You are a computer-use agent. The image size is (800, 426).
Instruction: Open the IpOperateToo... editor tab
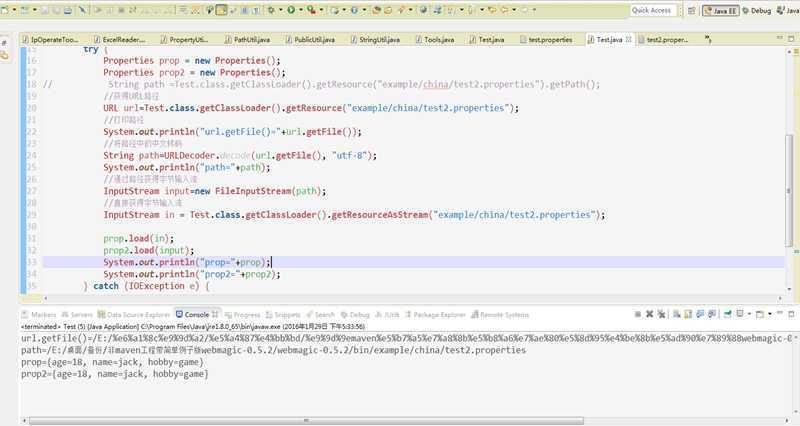pos(50,39)
